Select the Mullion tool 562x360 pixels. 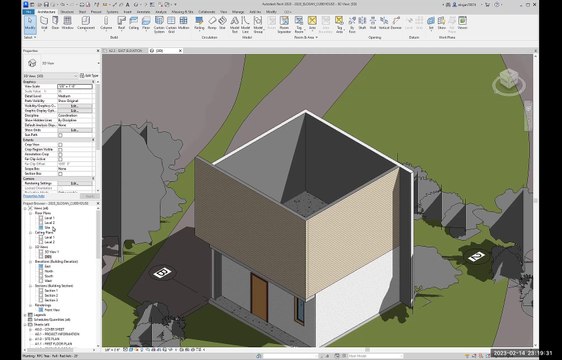pos(184,23)
